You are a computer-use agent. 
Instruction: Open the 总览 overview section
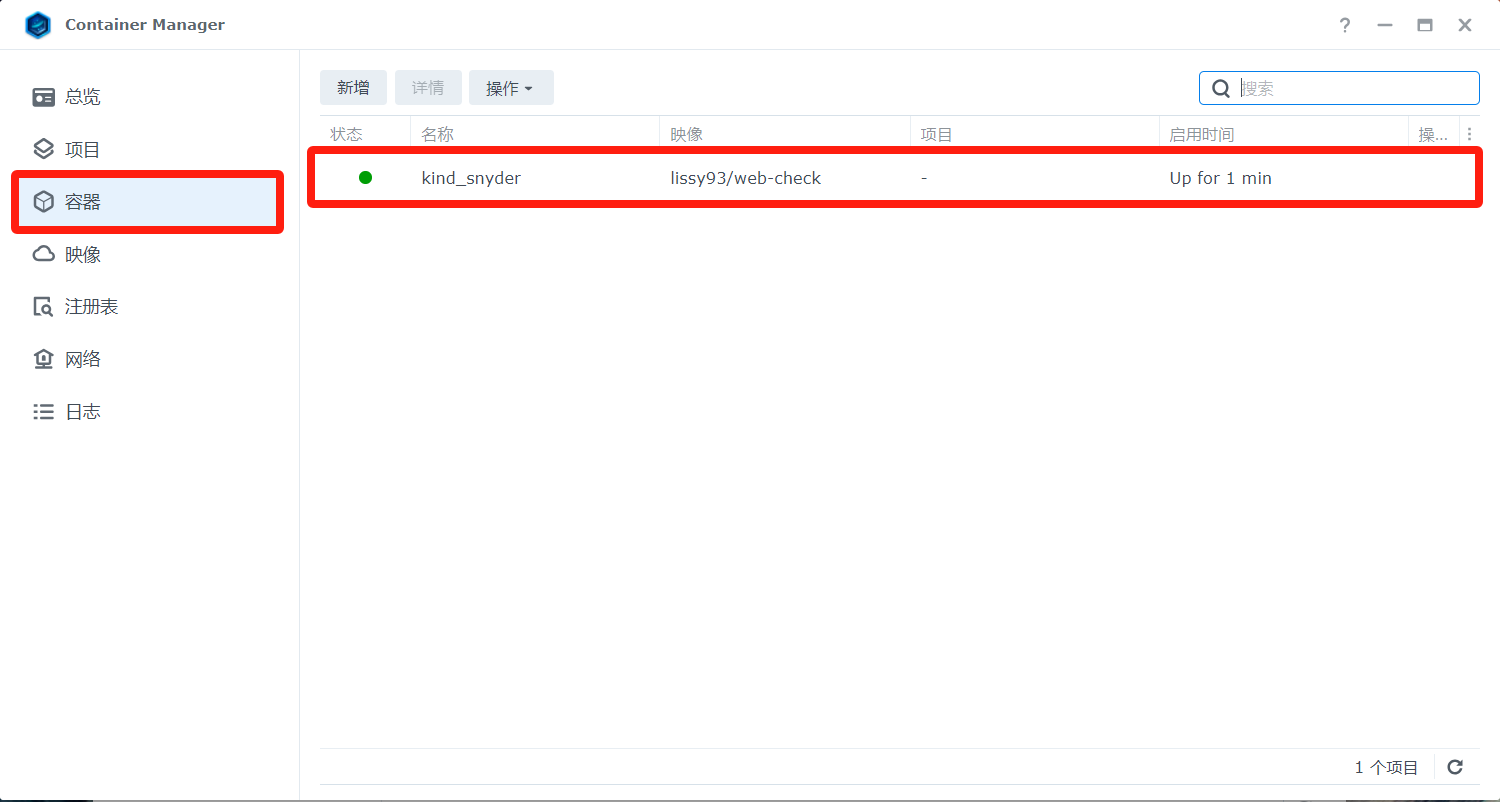point(82,97)
